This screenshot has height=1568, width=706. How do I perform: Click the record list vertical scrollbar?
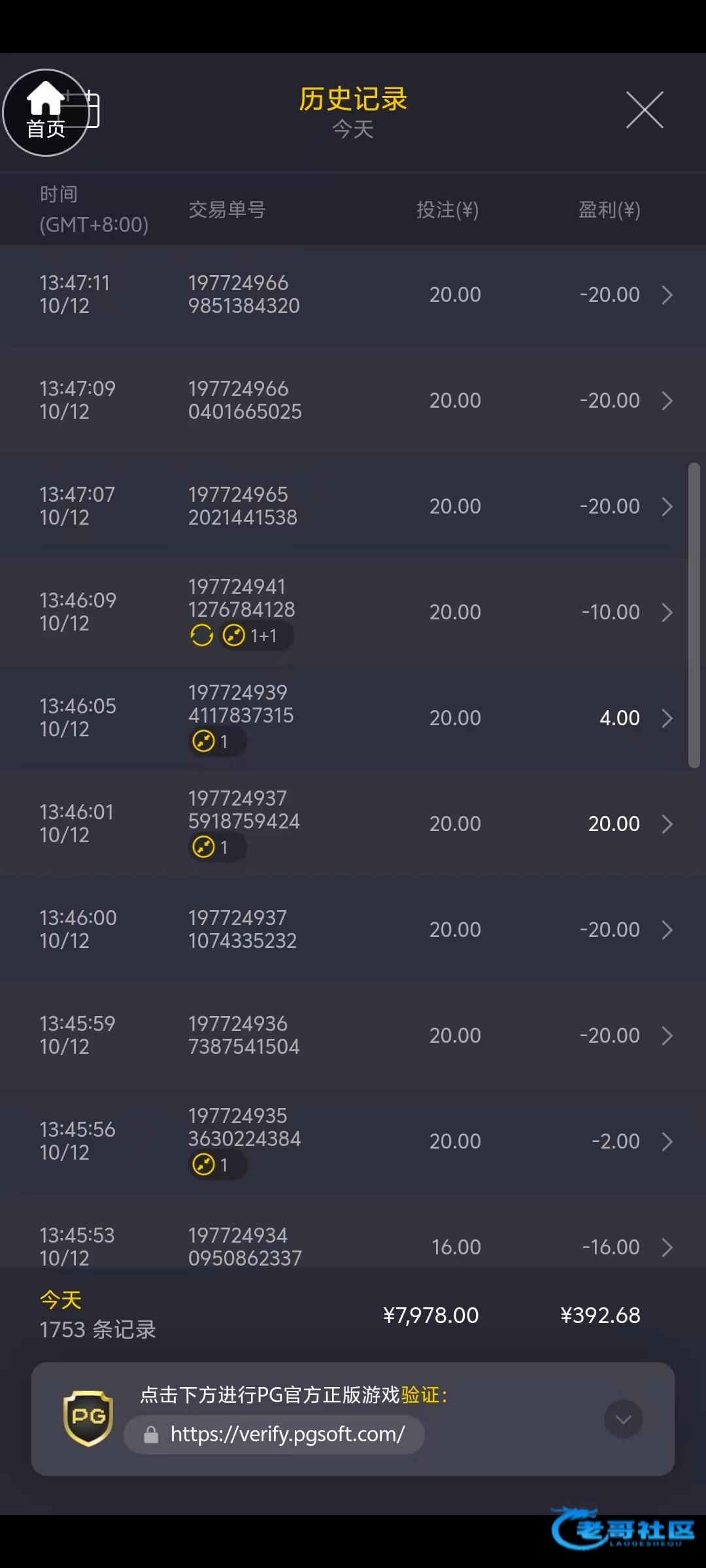[694, 614]
